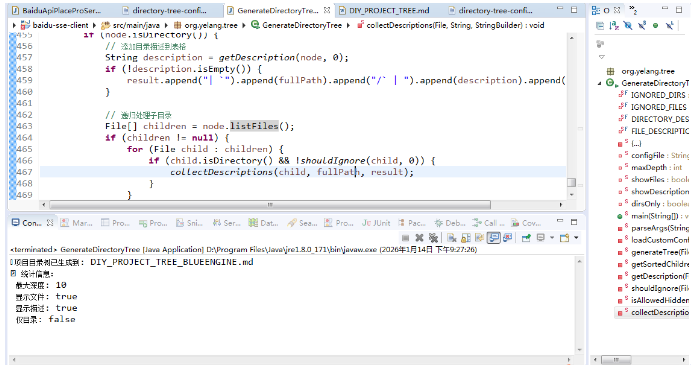The height and width of the screenshot is (376, 697).
Task: Close the Console view tab
Action: pos(50,222)
